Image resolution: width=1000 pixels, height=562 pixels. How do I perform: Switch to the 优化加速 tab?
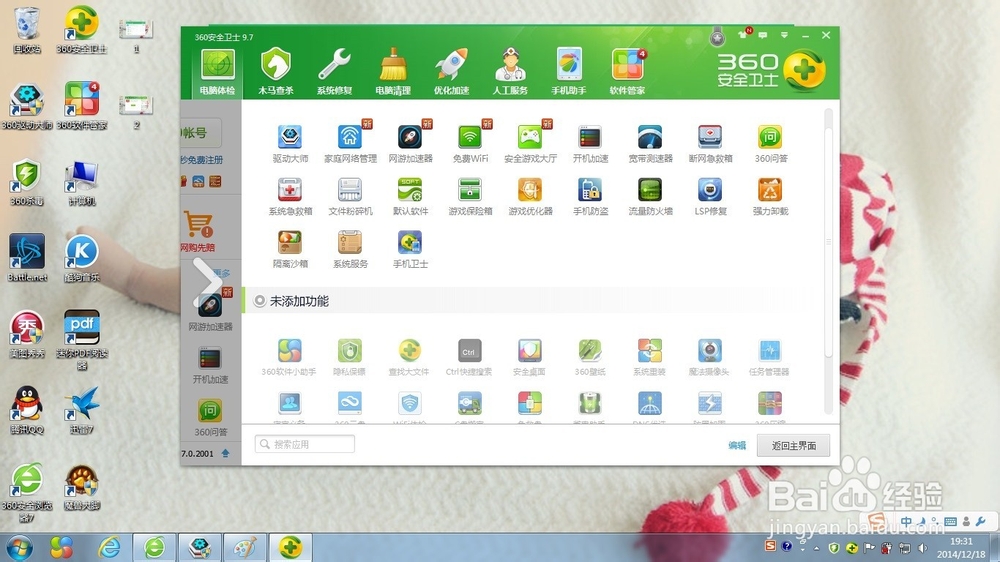coord(452,73)
